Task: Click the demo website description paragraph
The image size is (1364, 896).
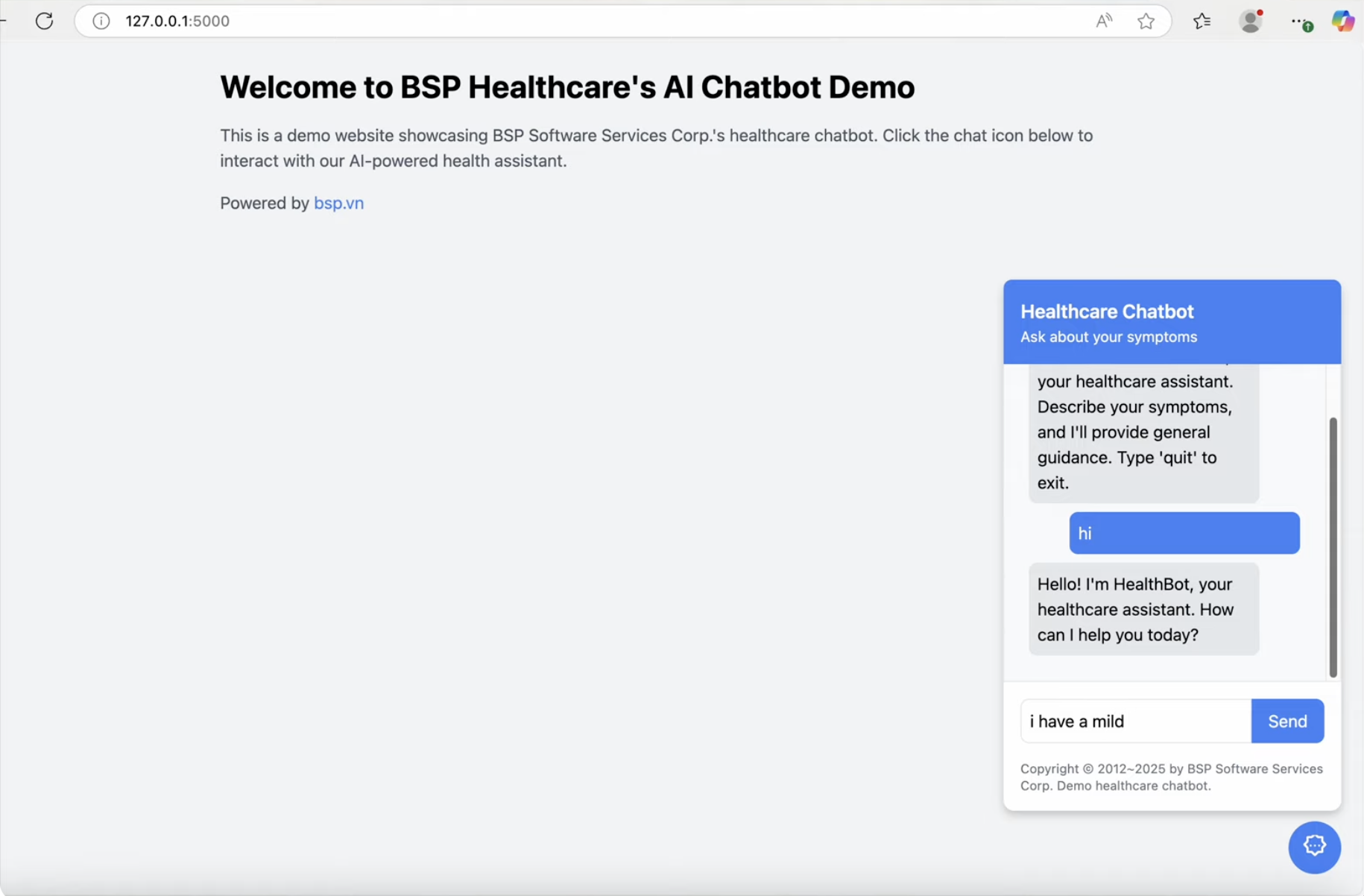Action: coord(656,148)
